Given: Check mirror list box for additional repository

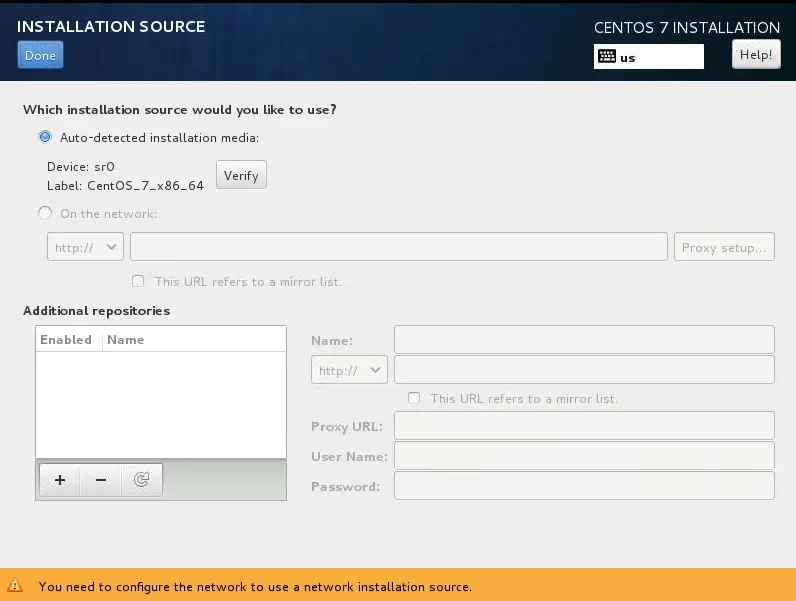Looking at the screenshot, I should click(414, 398).
